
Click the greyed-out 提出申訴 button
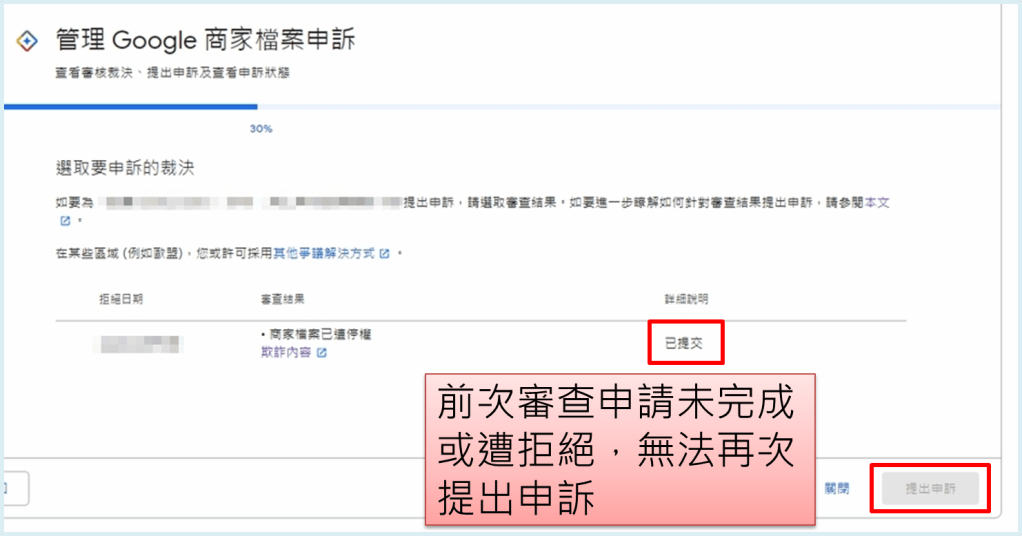[930, 489]
